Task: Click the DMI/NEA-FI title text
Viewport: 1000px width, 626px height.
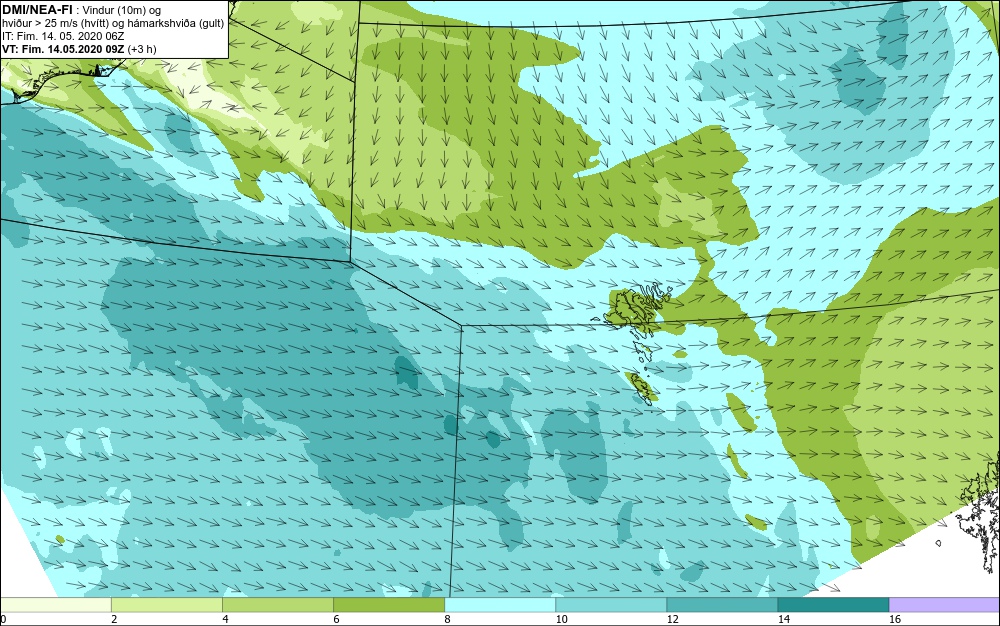Action: click(x=38, y=10)
